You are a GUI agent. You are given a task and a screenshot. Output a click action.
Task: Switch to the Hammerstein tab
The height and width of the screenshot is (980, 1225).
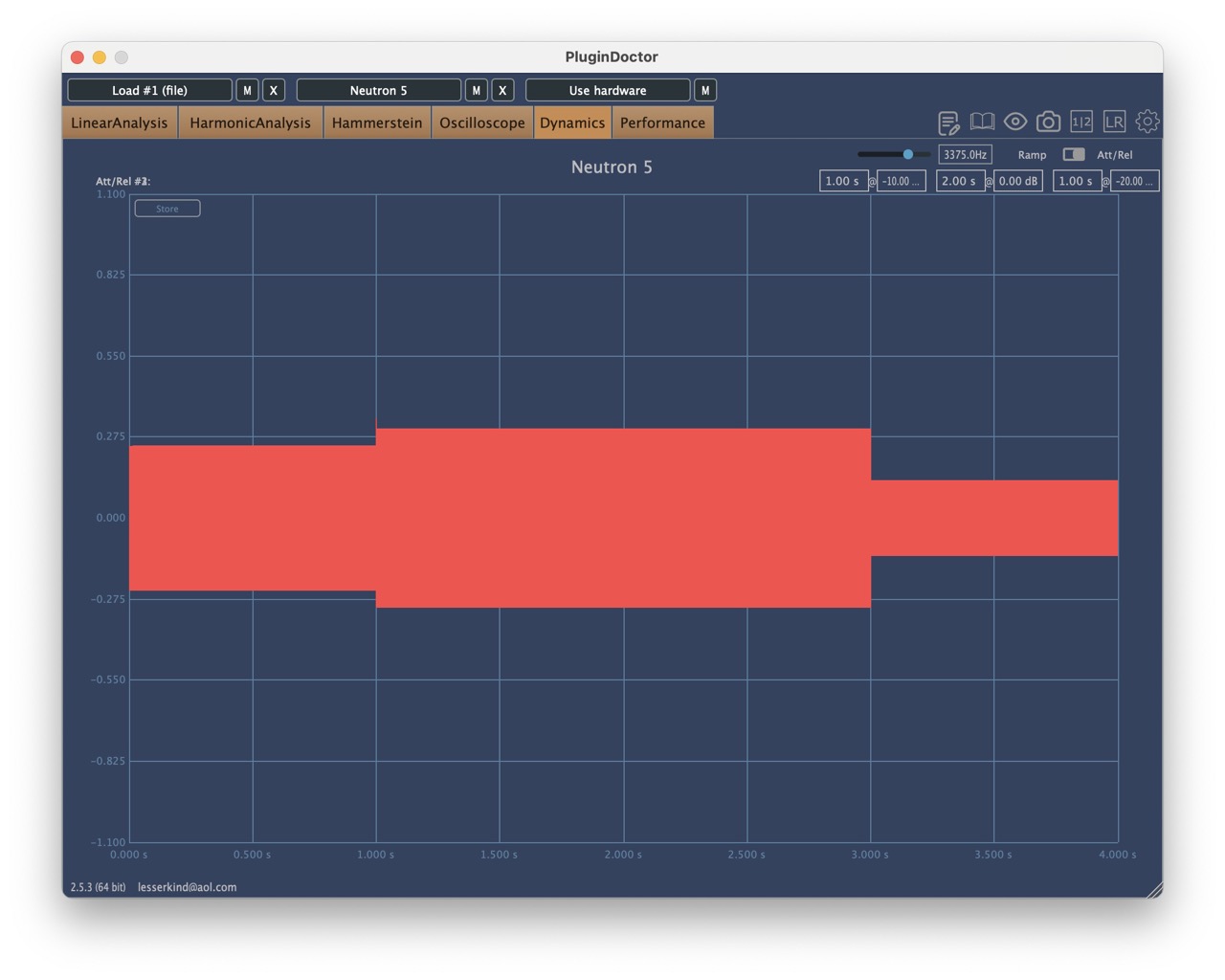pos(377,122)
